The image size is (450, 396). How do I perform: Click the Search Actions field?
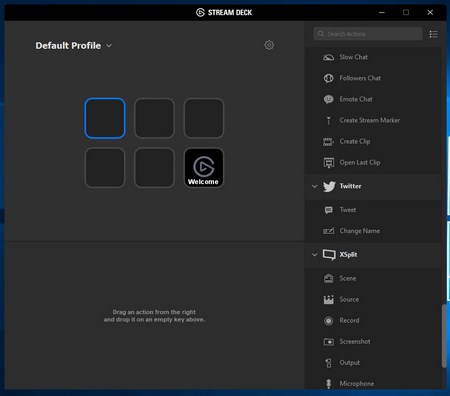(368, 34)
